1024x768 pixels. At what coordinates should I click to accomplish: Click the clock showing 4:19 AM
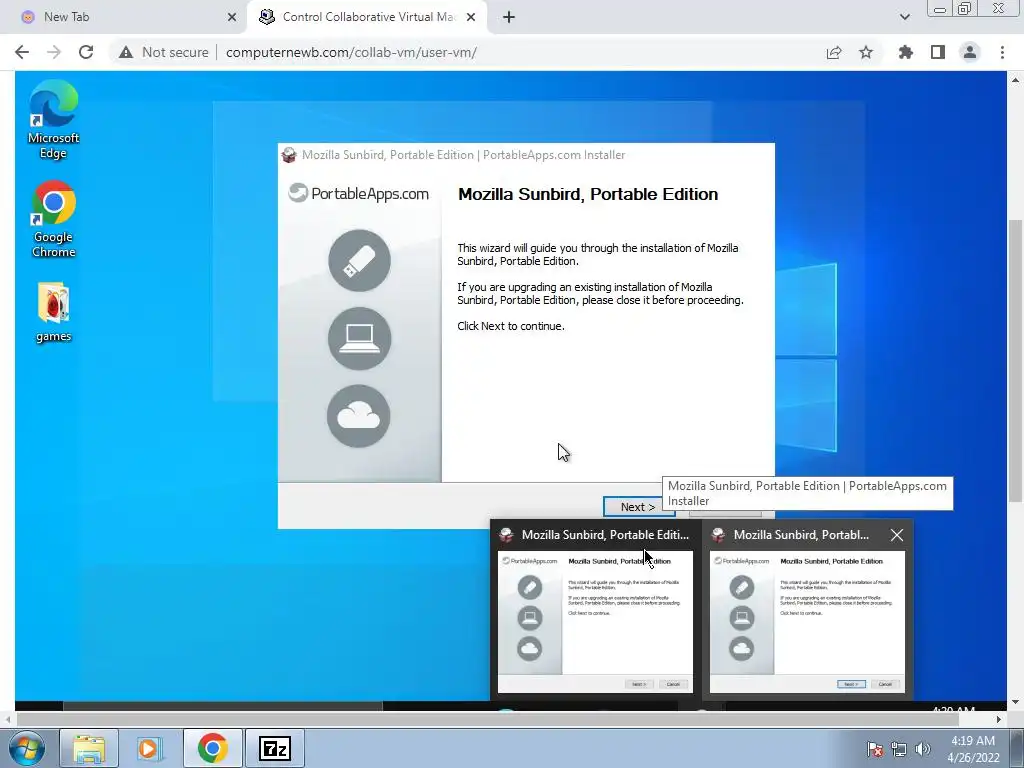coord(973,749)
